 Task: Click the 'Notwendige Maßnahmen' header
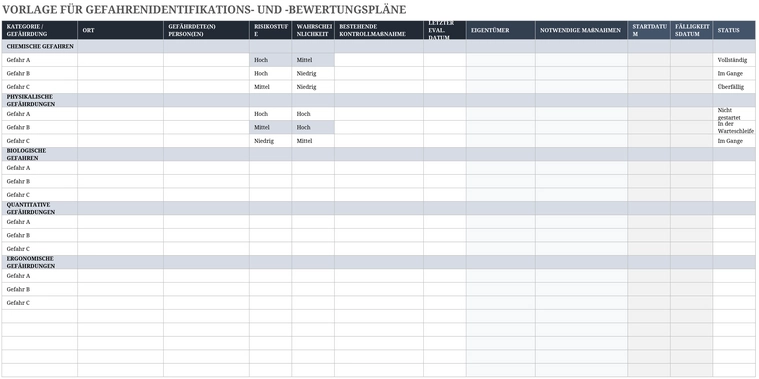tap(581, 30)
